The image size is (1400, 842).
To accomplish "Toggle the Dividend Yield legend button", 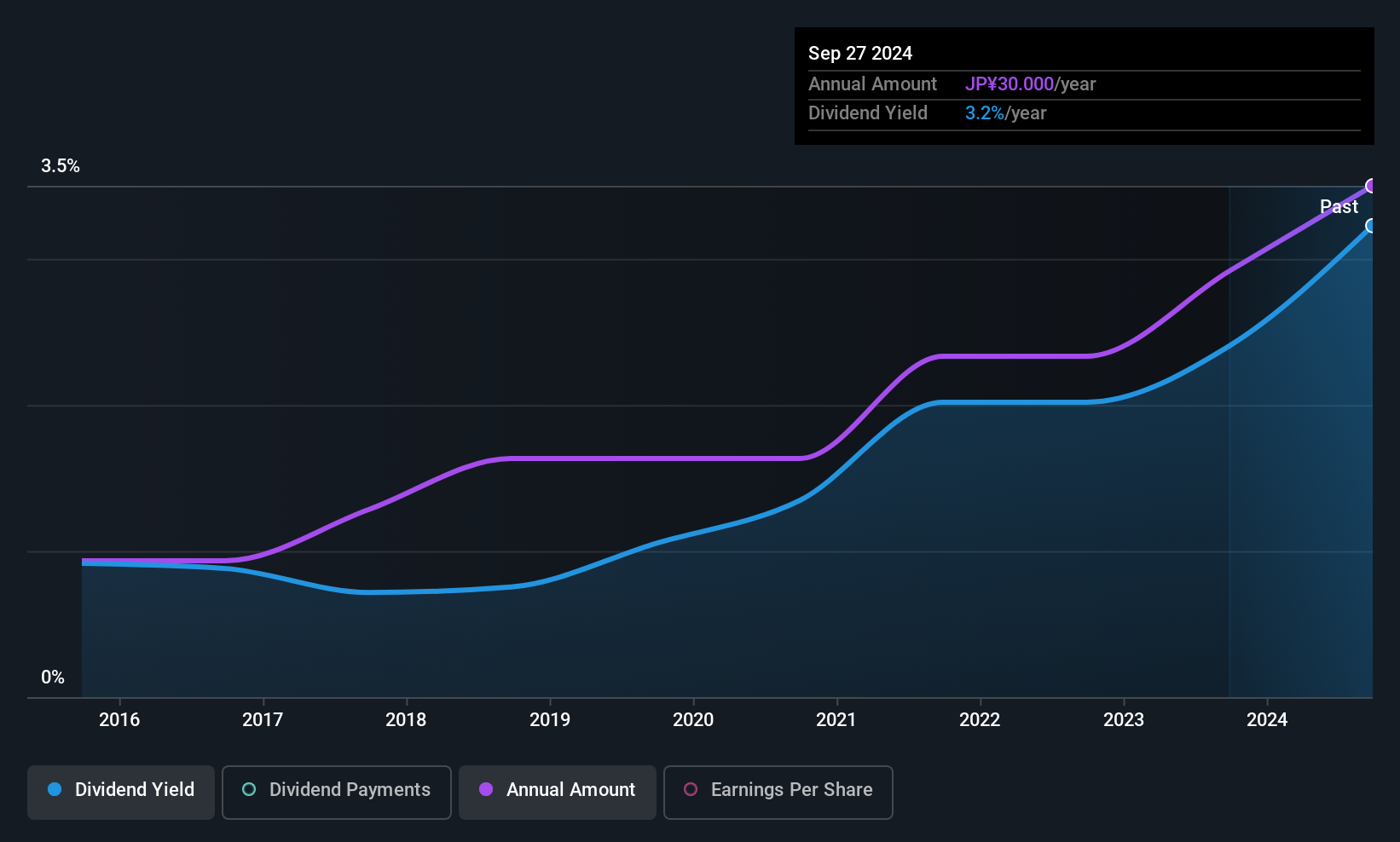I will pos(121,792).
